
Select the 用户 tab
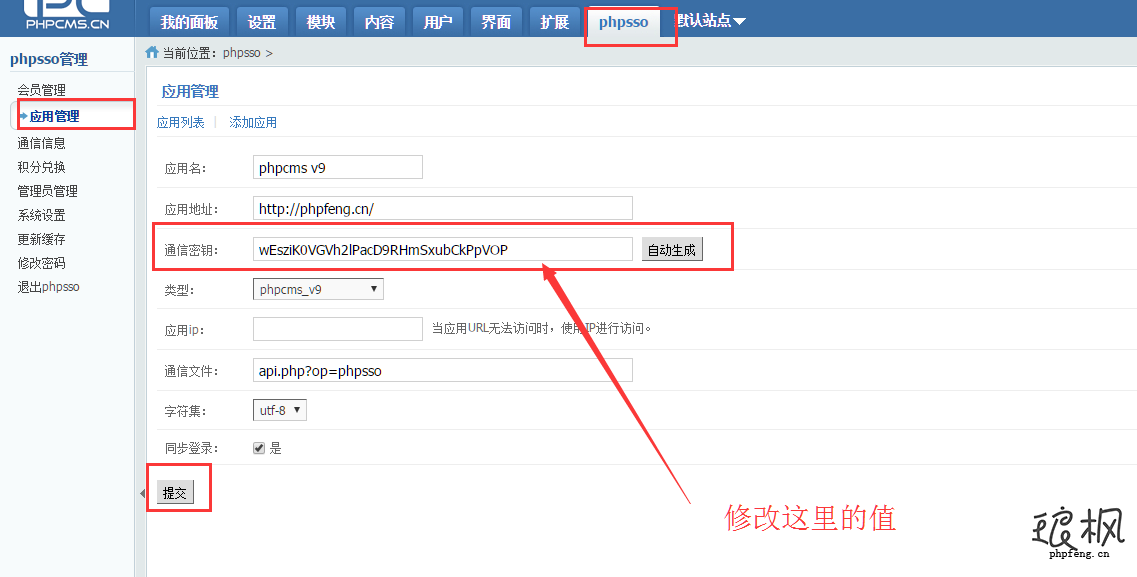[437, 22]
